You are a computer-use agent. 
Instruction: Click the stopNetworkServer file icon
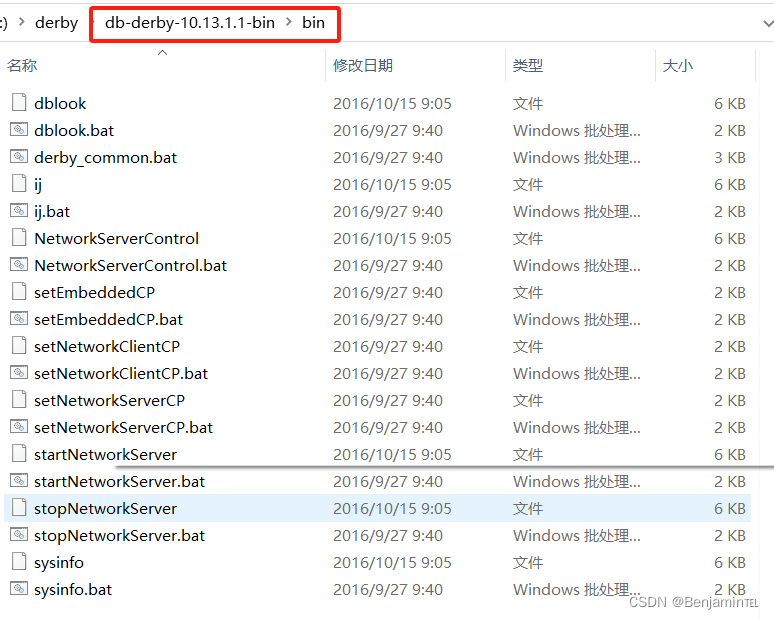click(19, 507)
